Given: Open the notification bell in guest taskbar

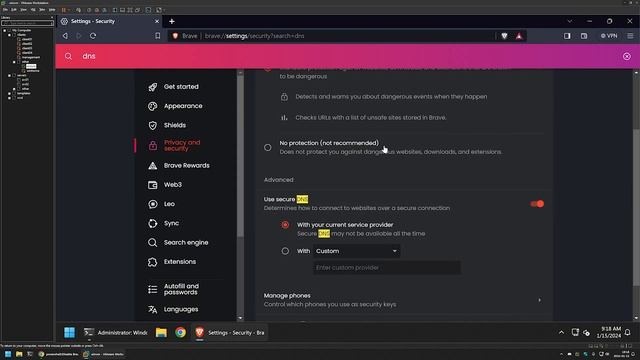Looking at the screenshot, I should (628, 333).
